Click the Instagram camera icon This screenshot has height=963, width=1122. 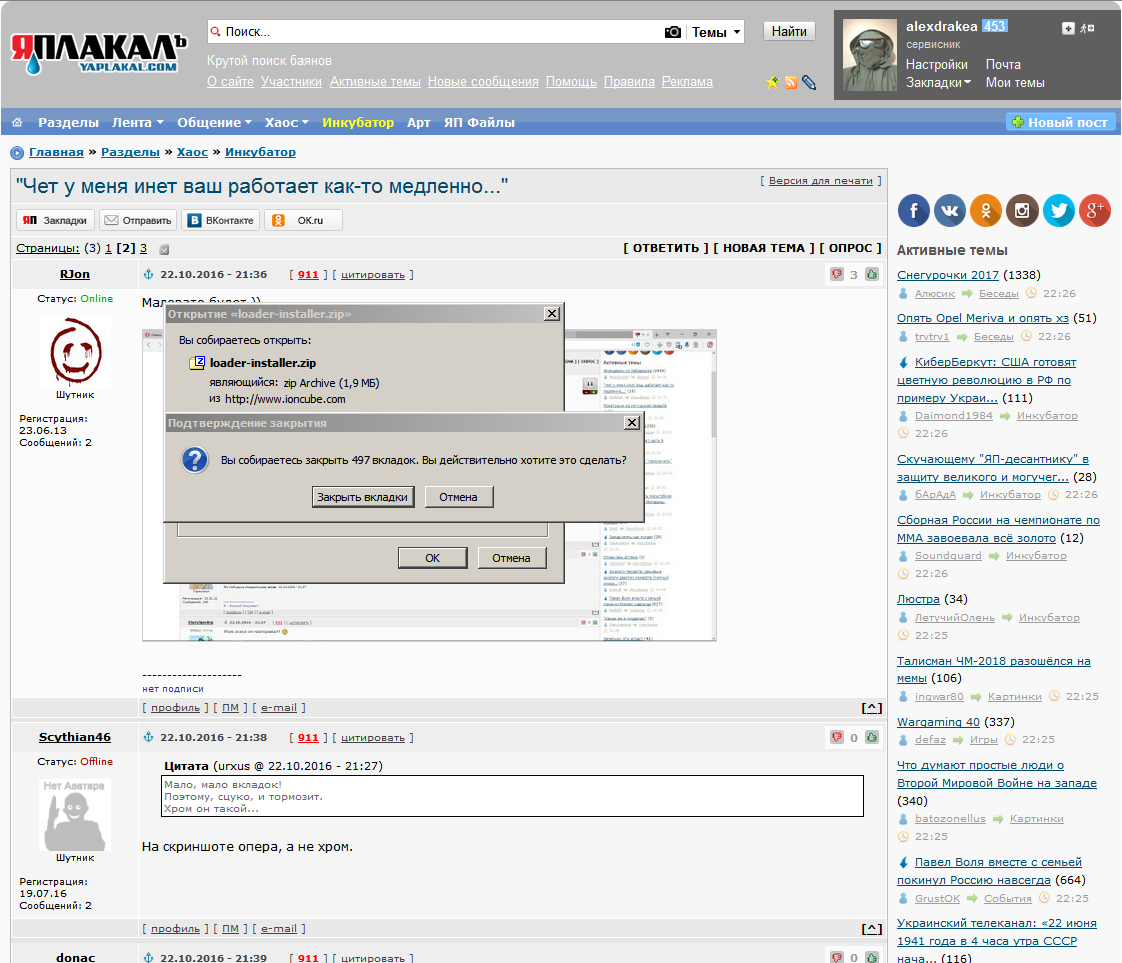tap(1022, 210)
